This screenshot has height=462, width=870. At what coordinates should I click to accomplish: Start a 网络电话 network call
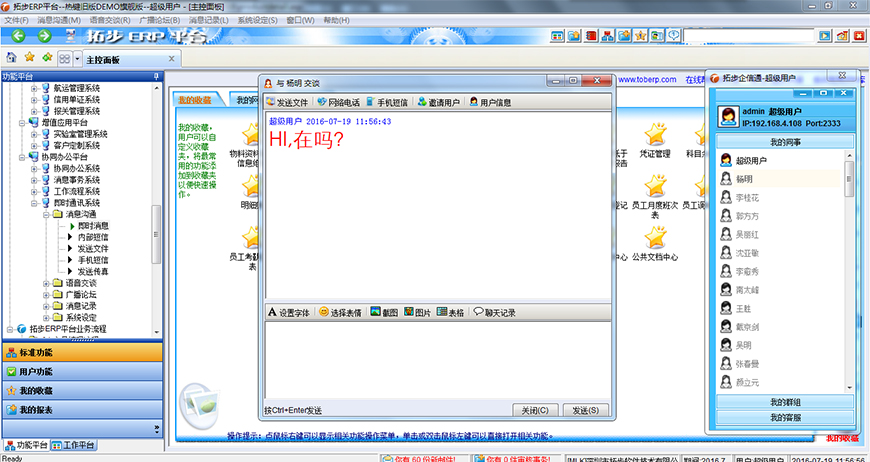pos(338,102)
